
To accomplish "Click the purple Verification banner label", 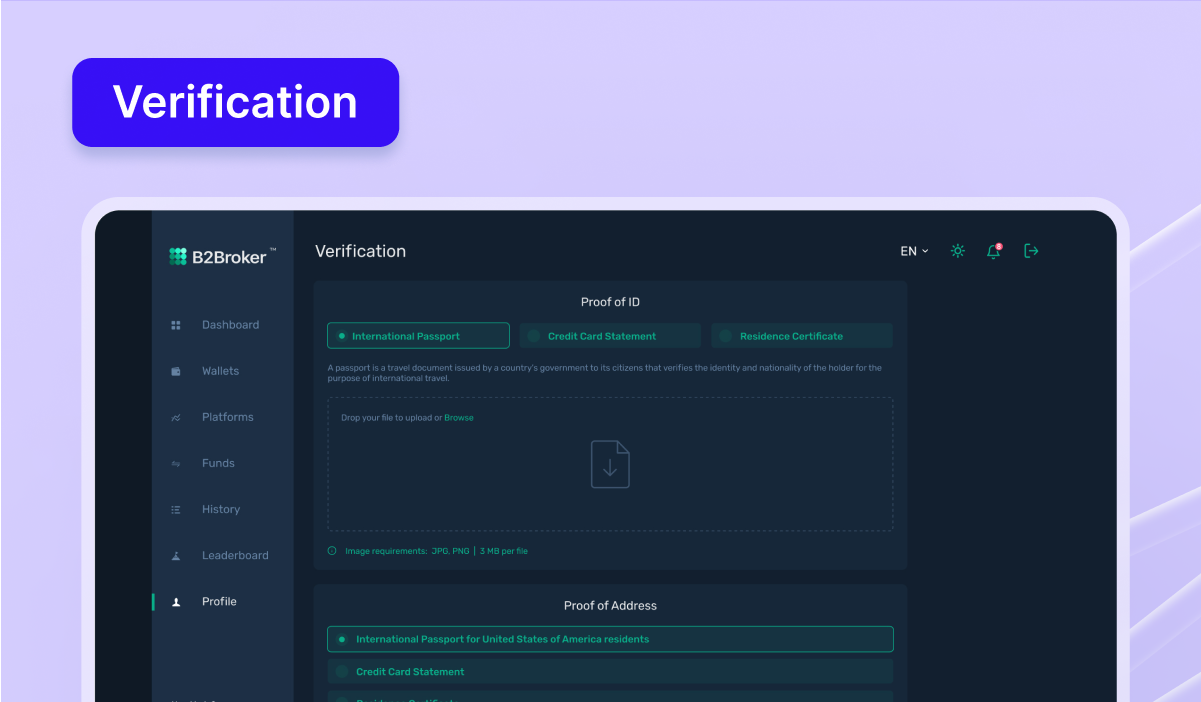I will [x=235, y=102].
